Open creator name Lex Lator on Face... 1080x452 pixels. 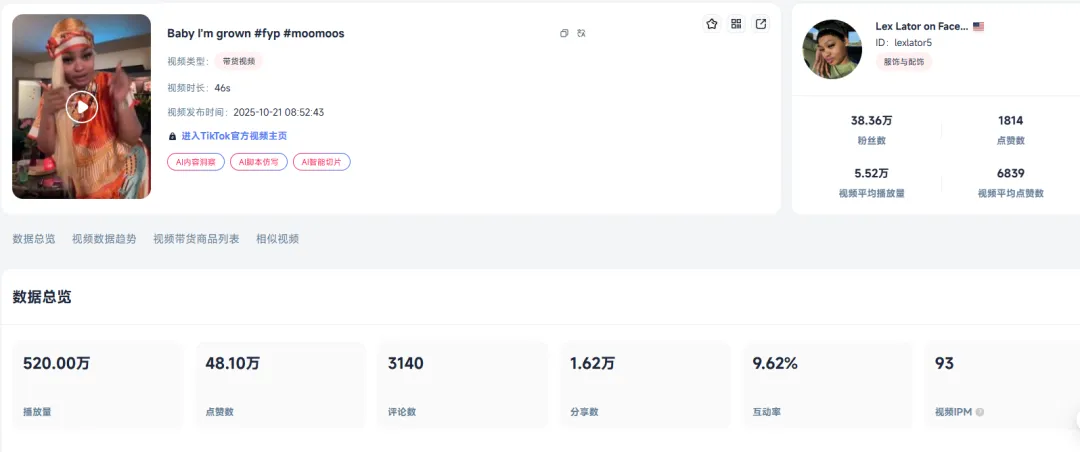click(921, 27)
